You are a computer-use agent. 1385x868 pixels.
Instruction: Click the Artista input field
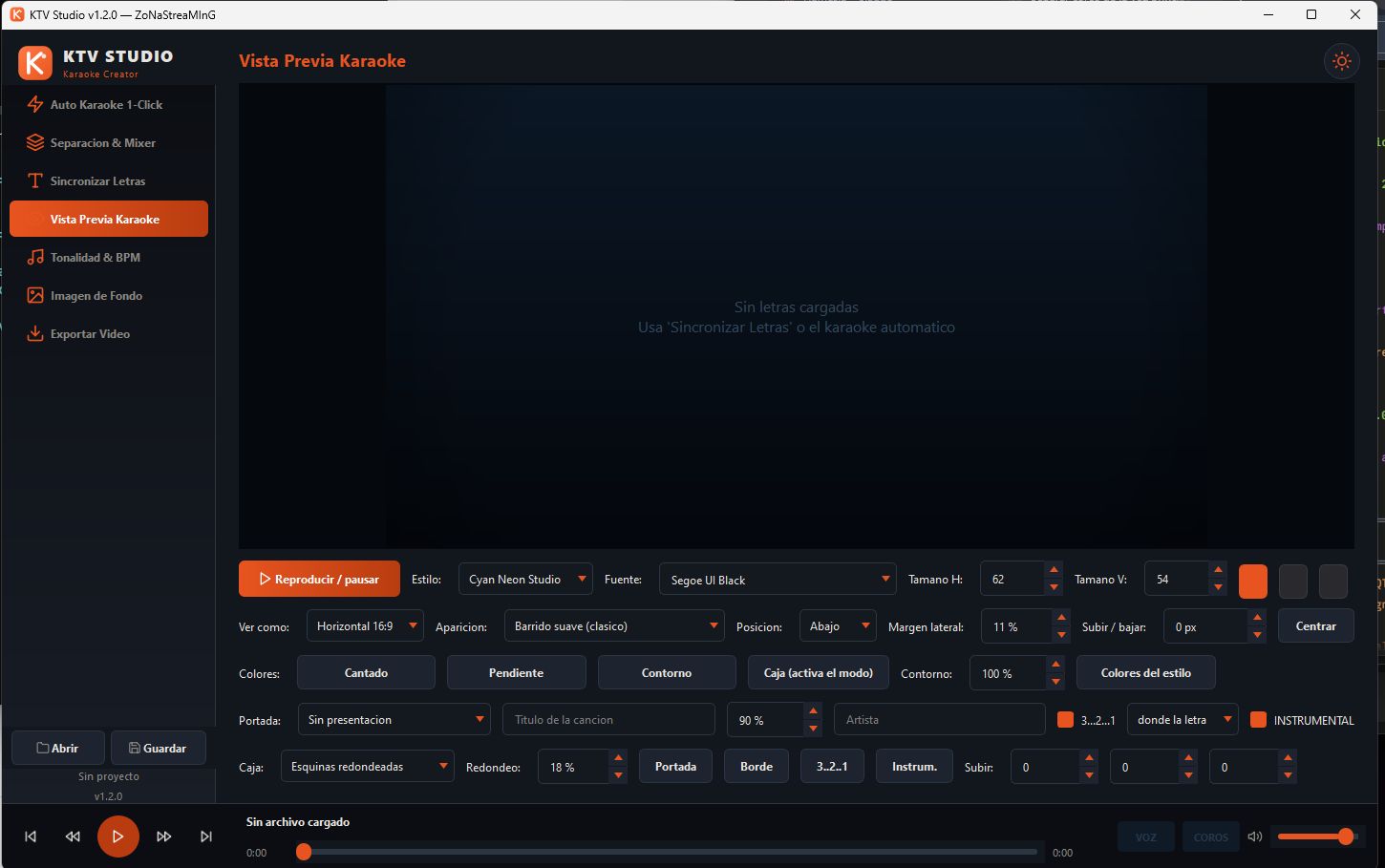940,720
